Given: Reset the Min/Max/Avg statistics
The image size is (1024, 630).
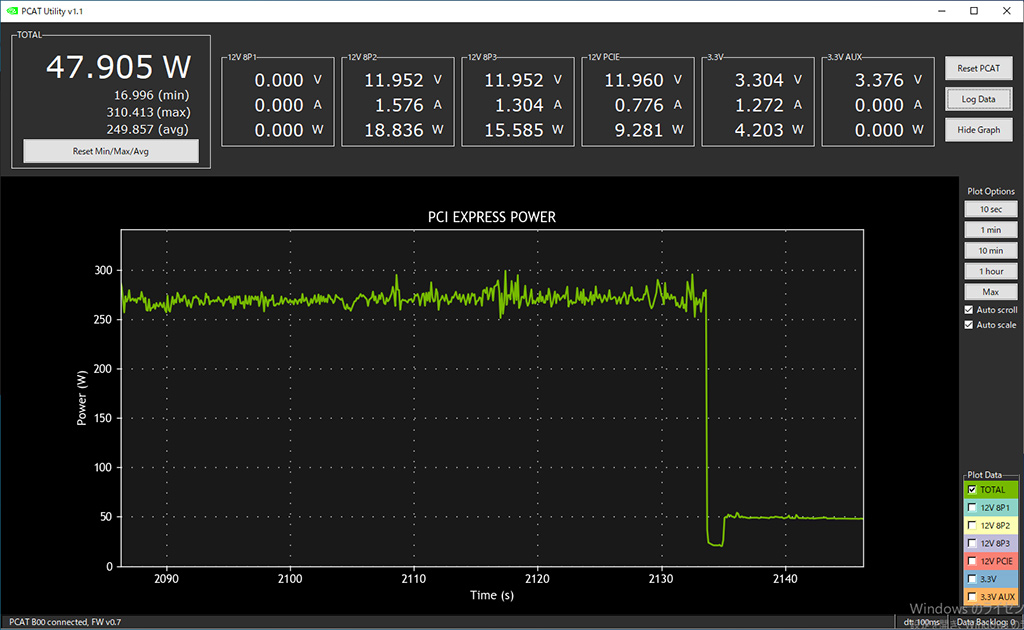Looking at the screenshot, I should click(111, 151).
